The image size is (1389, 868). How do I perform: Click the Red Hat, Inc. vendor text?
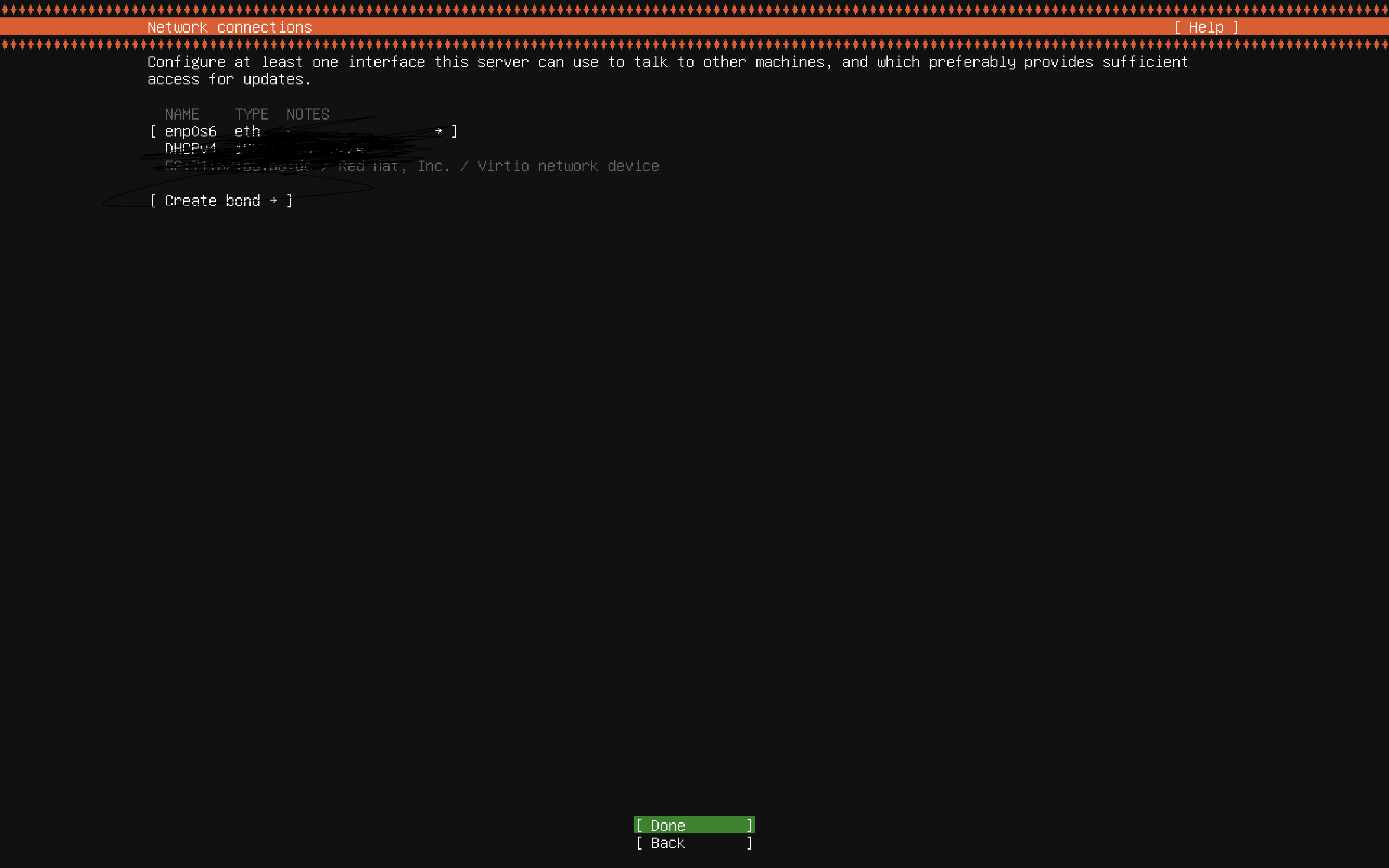point(393,166)
